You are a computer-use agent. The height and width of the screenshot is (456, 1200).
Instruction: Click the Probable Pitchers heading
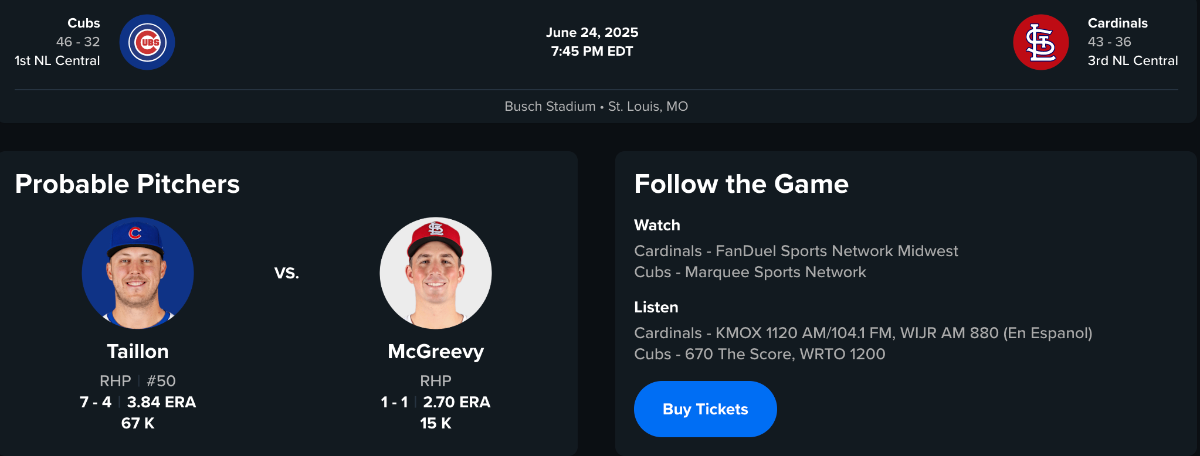point(127,184)
